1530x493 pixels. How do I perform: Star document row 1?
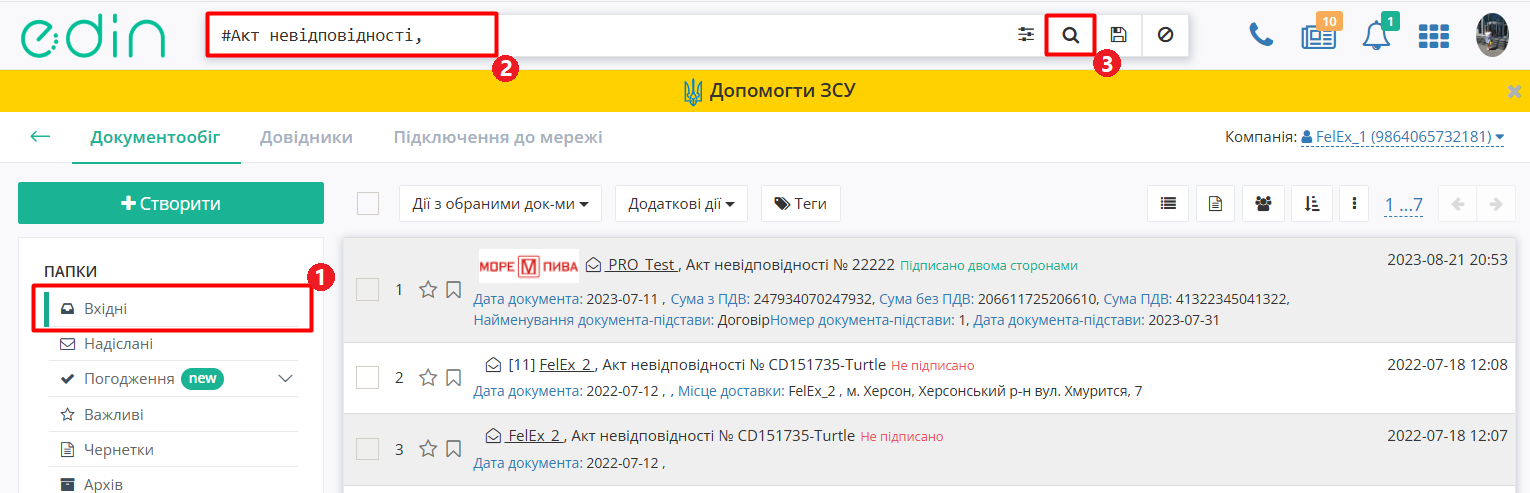(428, 290)
